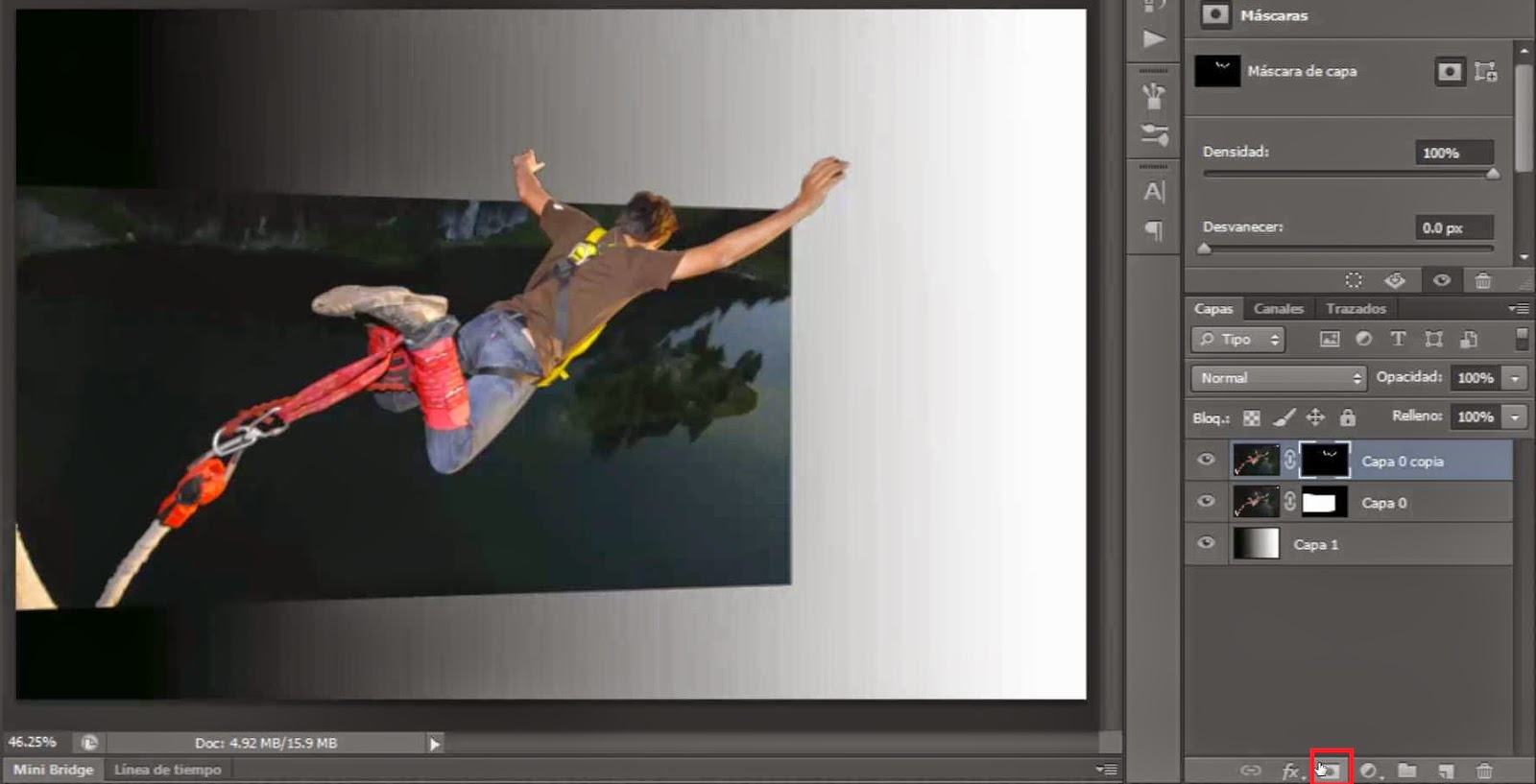Toggle layer filtering switch
Viewport: 1536px width, 784px height.
(x=1521, y=338)
